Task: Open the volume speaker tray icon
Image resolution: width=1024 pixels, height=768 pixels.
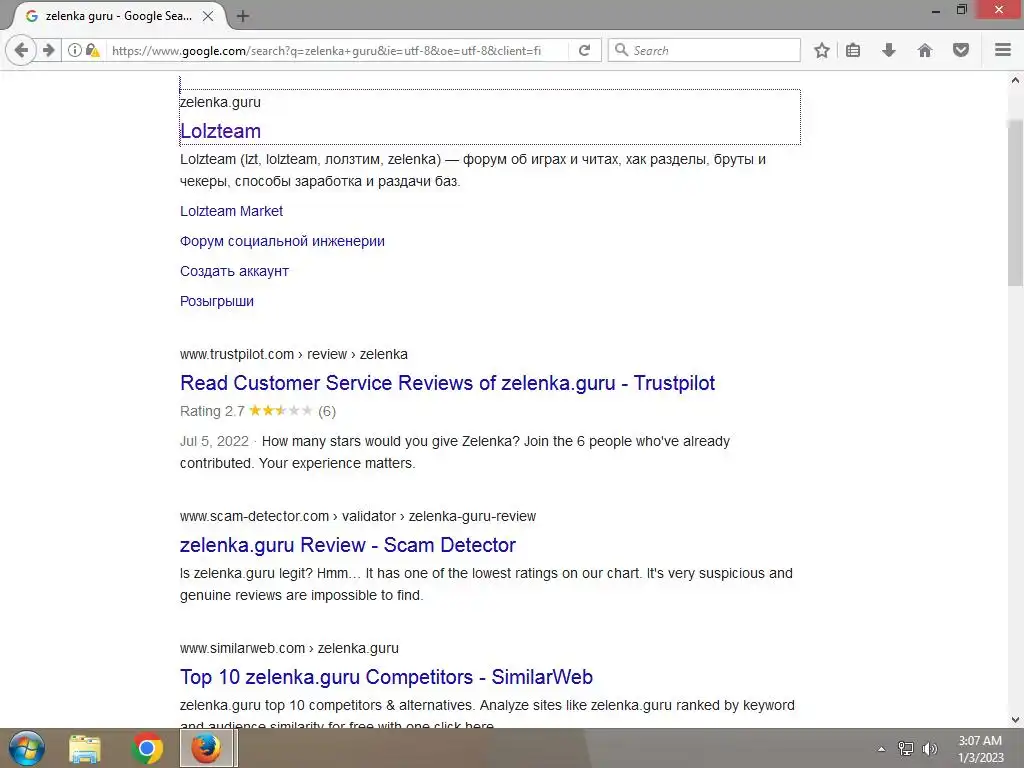Action: tap(930, 749)
